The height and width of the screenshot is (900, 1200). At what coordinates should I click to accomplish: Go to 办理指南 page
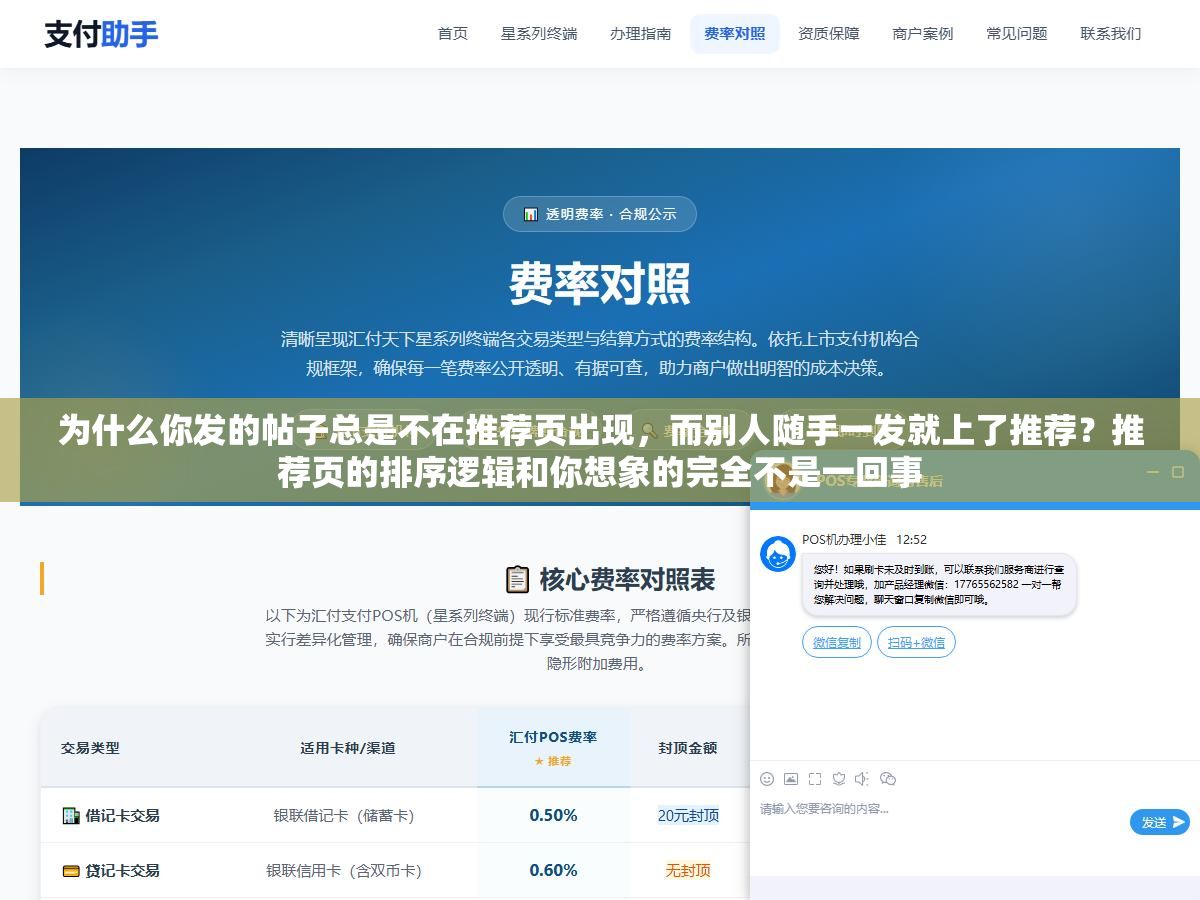(641, 33)
